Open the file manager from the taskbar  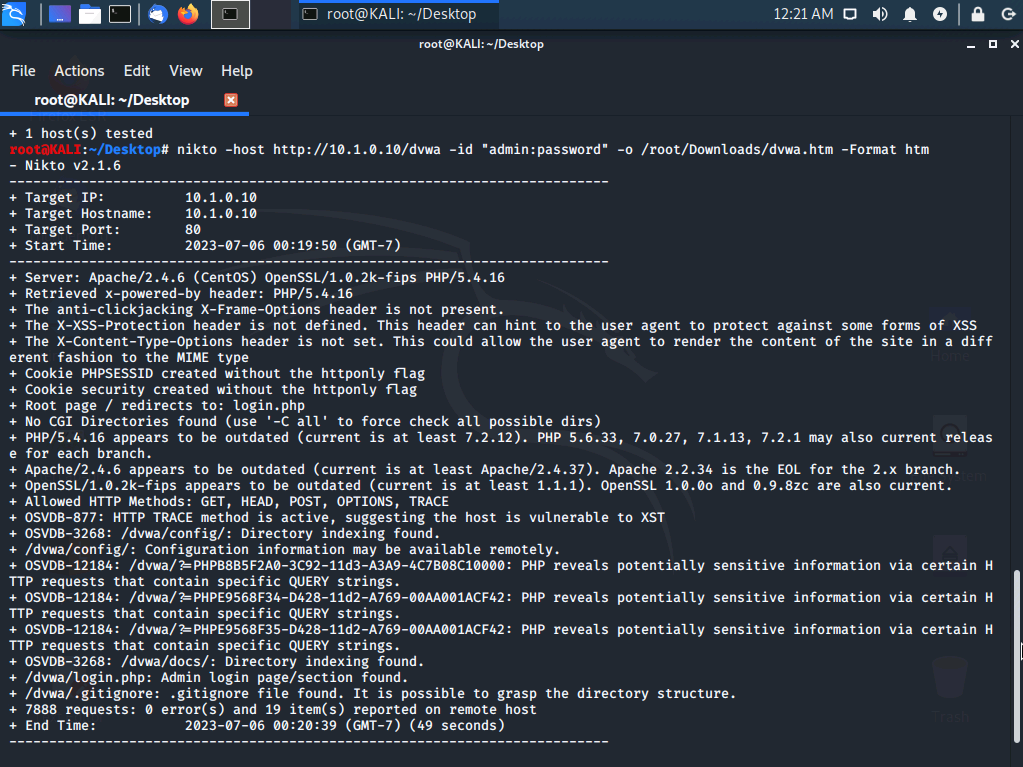(89, 14)
